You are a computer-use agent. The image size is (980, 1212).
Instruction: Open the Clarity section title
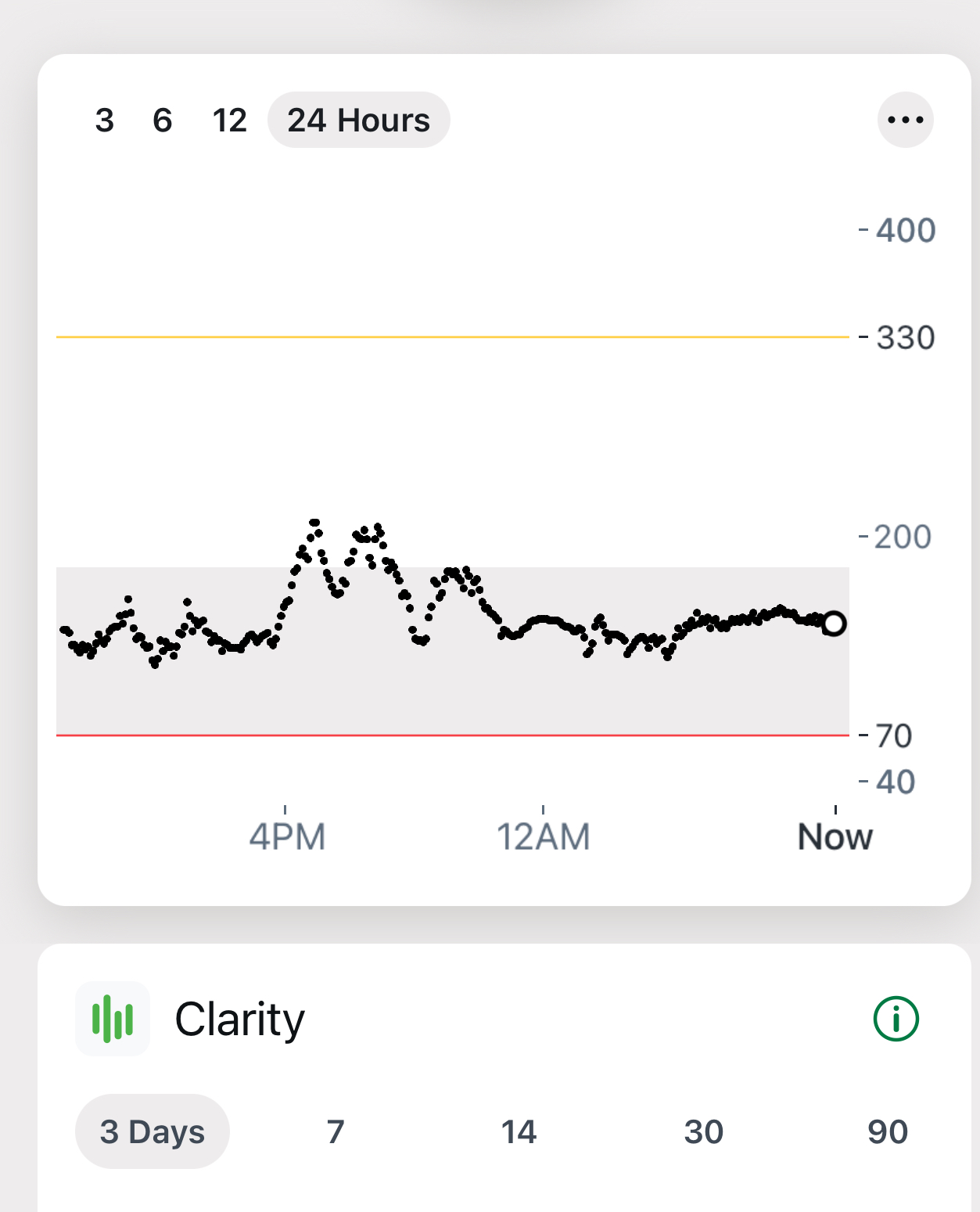239,1019
